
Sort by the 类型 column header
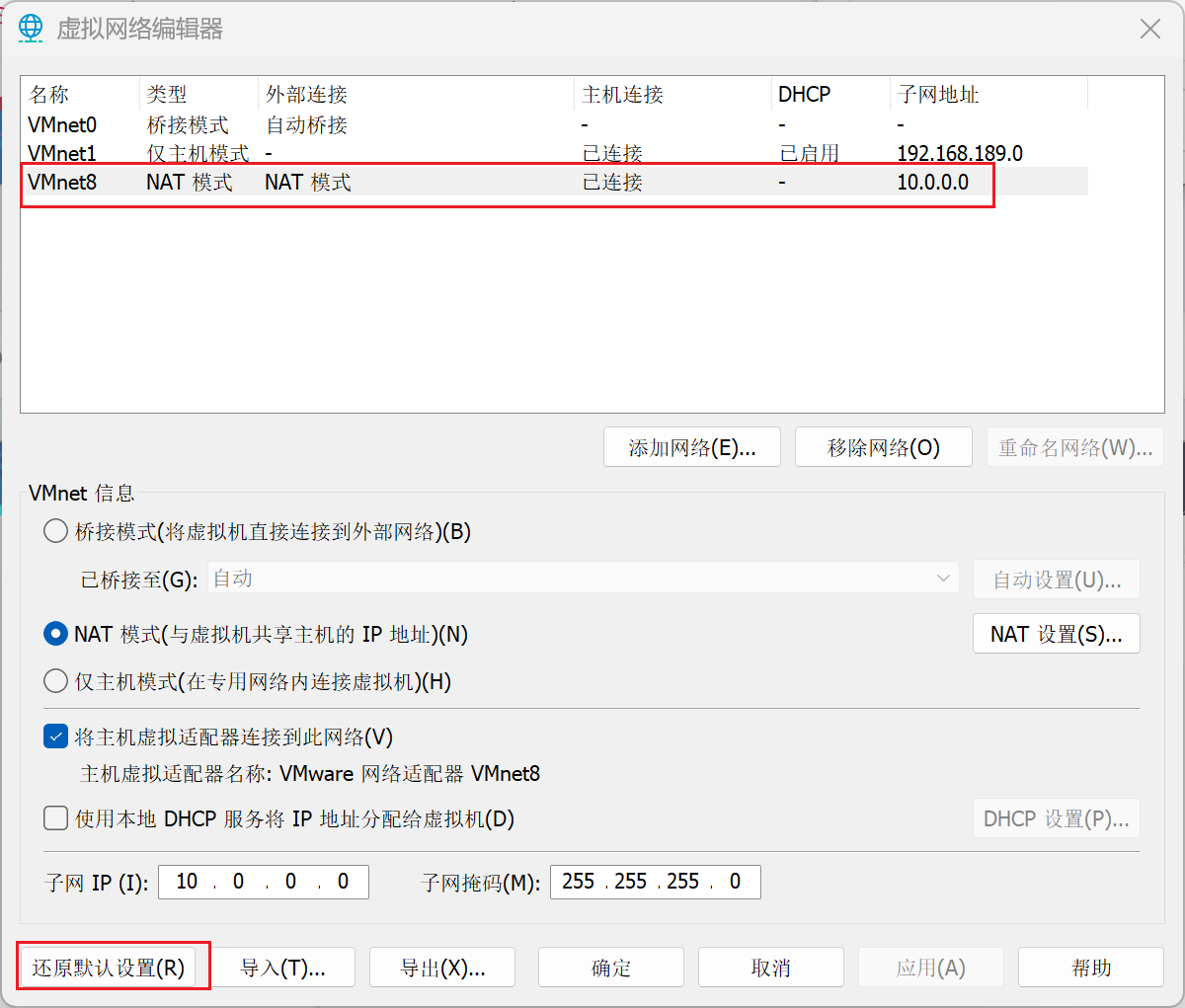coord(199,95)
